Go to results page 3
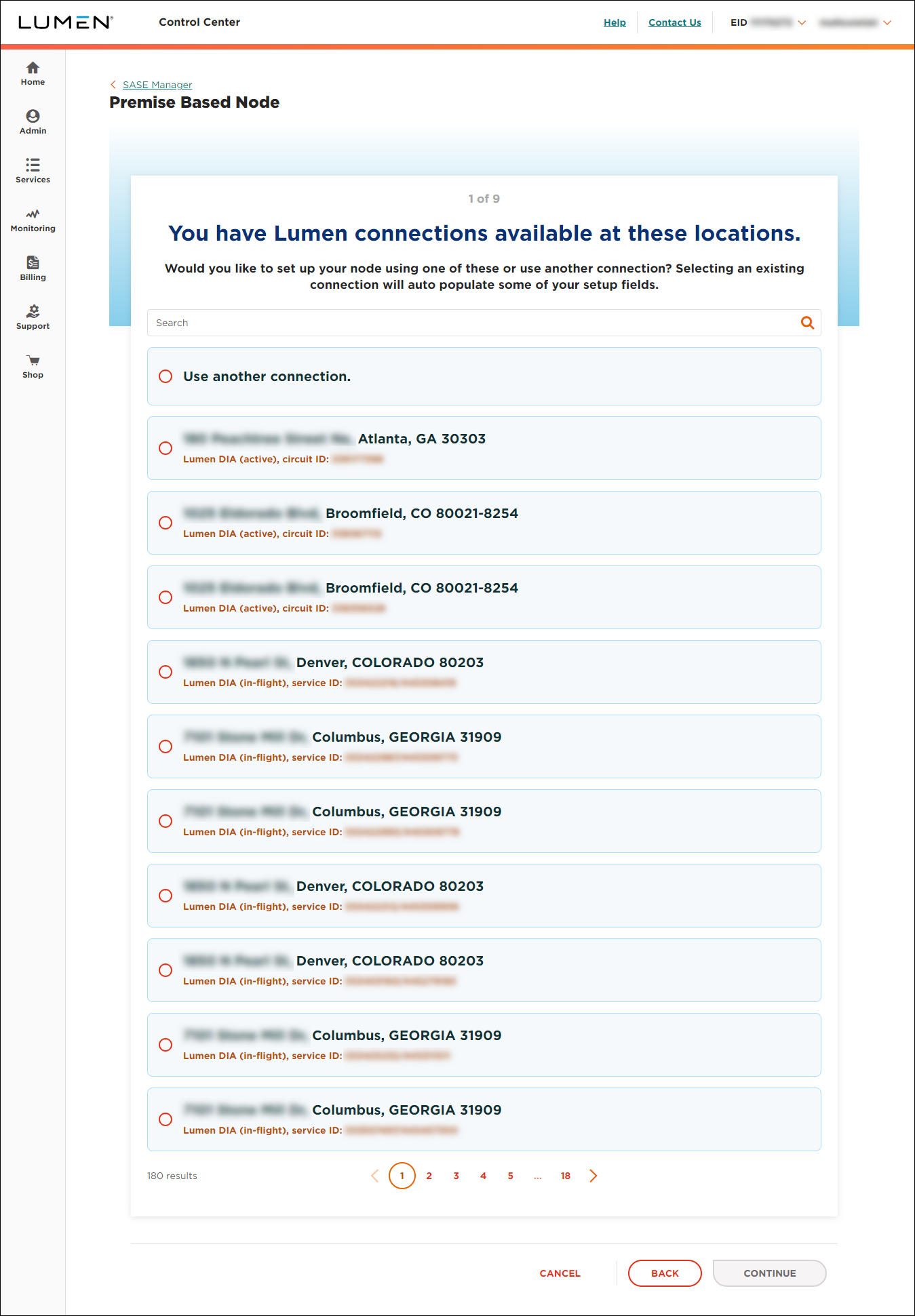The height and width of the screenshot is (1316, 915). click(456, 1176)
